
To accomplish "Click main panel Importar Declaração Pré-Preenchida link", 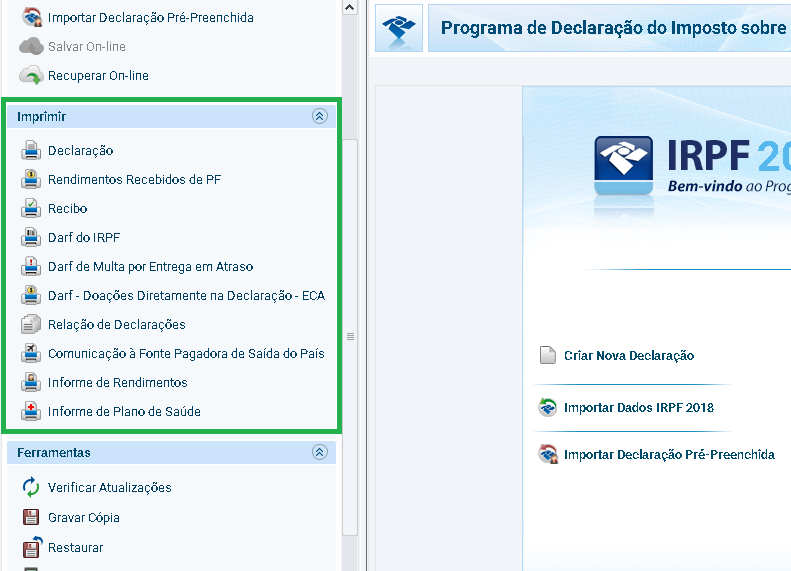I will pos(669,454).
